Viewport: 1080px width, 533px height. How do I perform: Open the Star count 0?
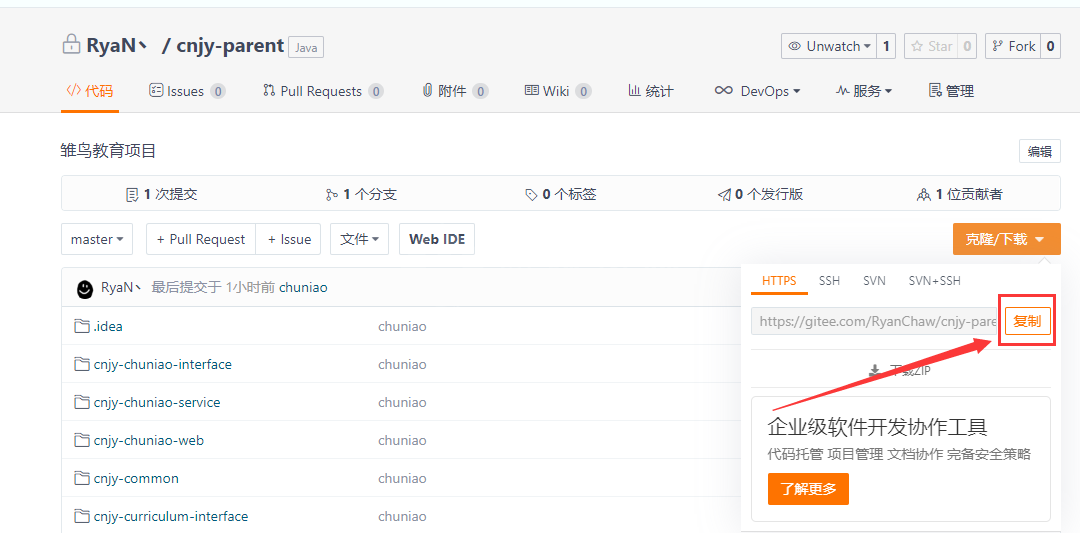tap(967, 46)
